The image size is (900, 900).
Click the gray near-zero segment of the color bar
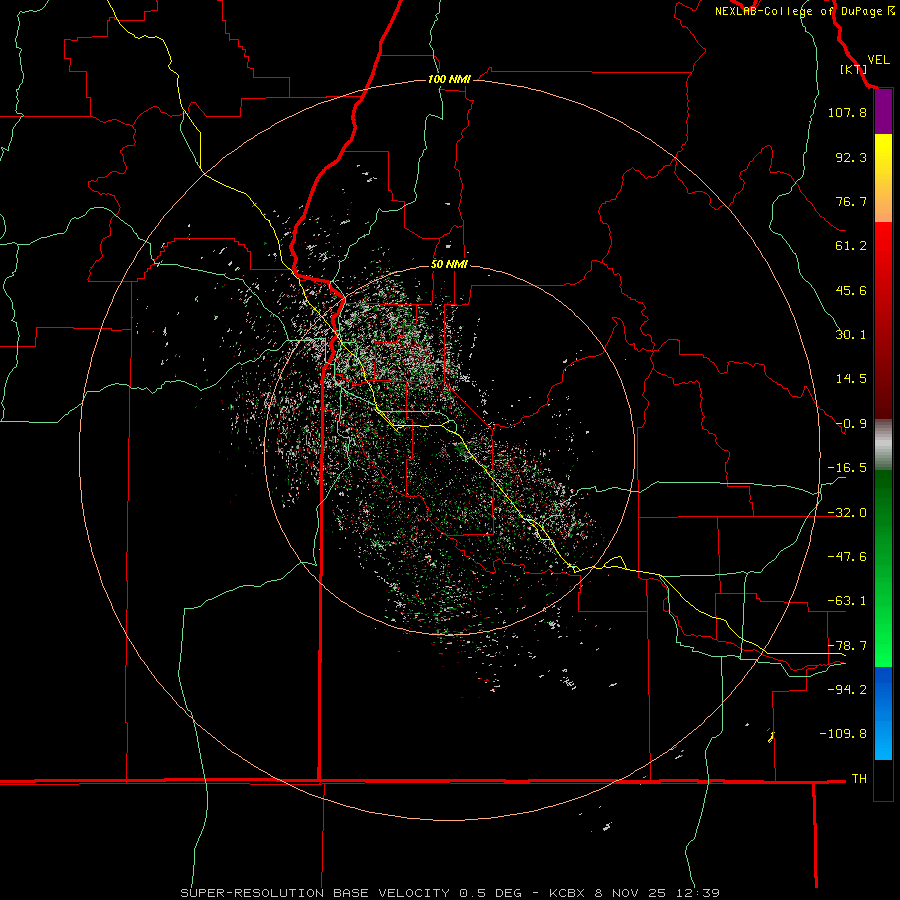pos(883,445)
